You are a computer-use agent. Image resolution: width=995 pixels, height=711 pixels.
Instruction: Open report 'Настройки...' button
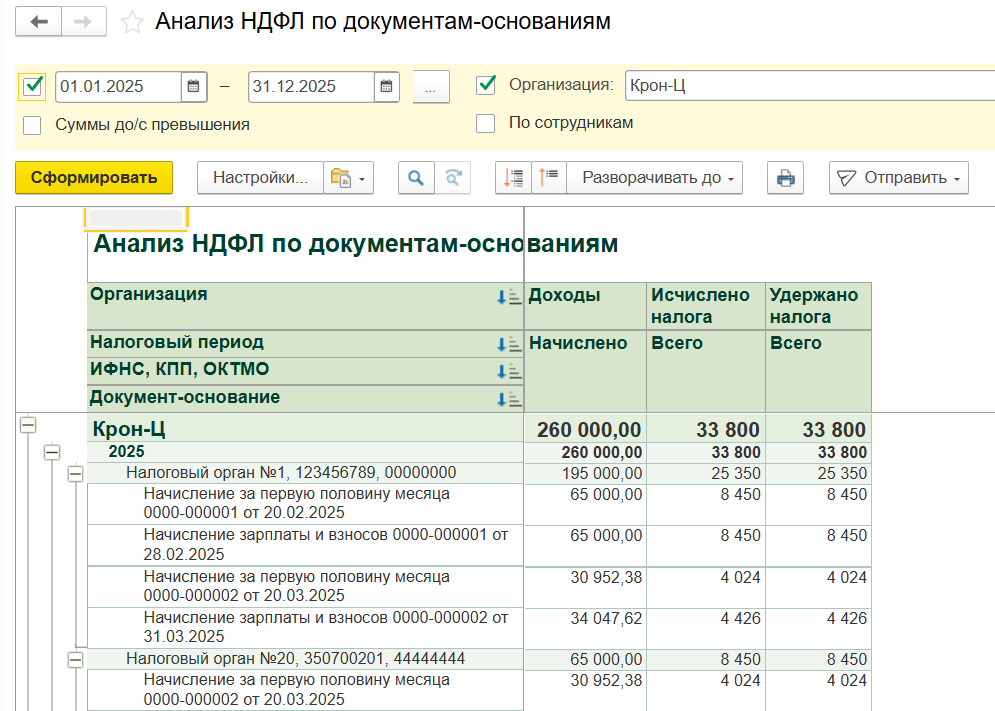[x=260, y=178]
